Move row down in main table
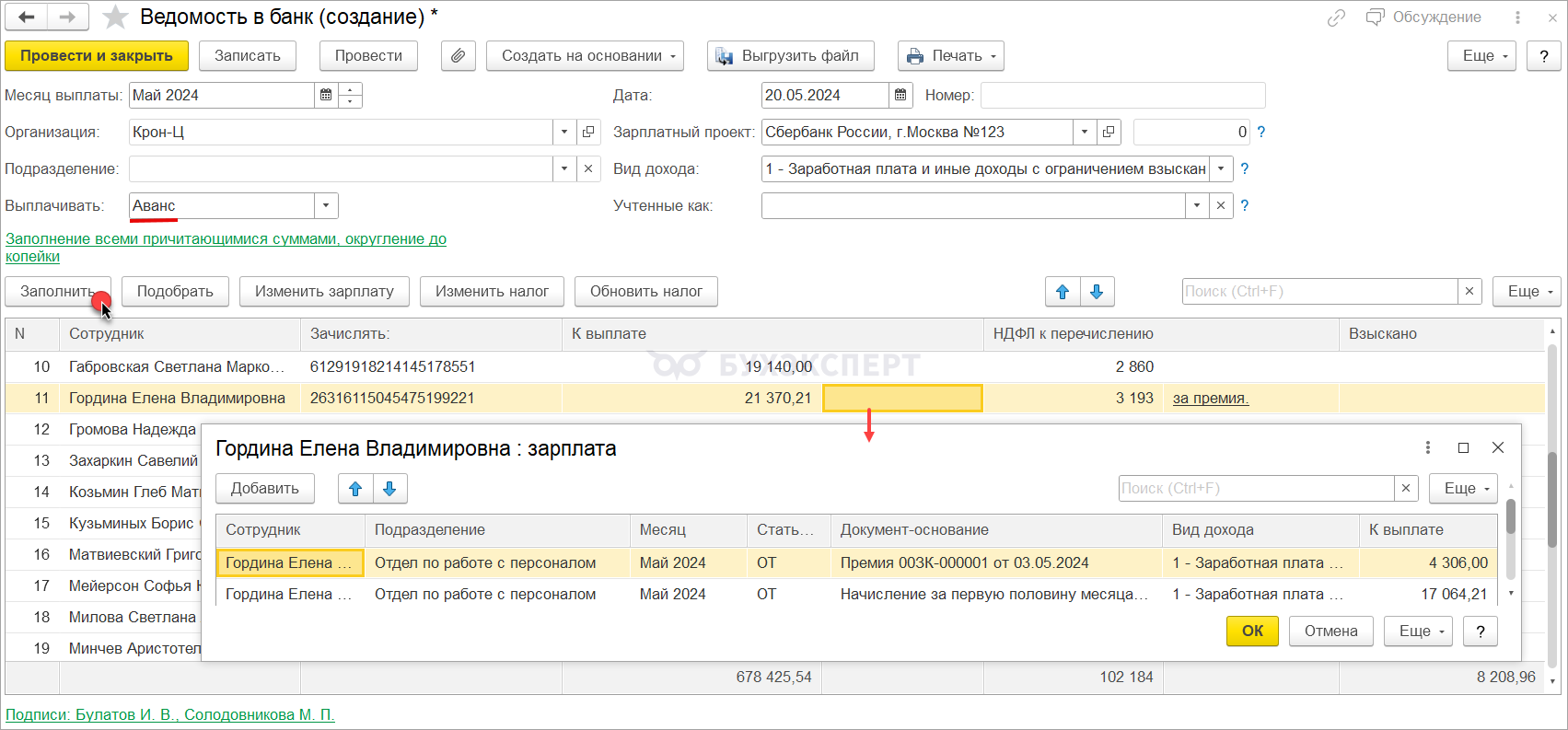1568x730 pixels. [x=1097, y=292]
